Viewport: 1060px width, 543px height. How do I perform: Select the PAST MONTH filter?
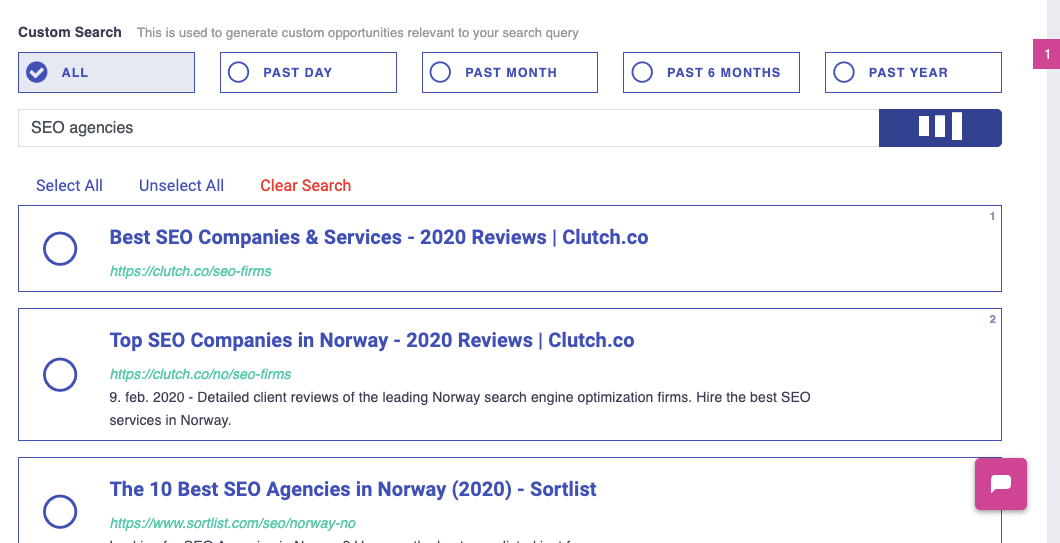510,72
